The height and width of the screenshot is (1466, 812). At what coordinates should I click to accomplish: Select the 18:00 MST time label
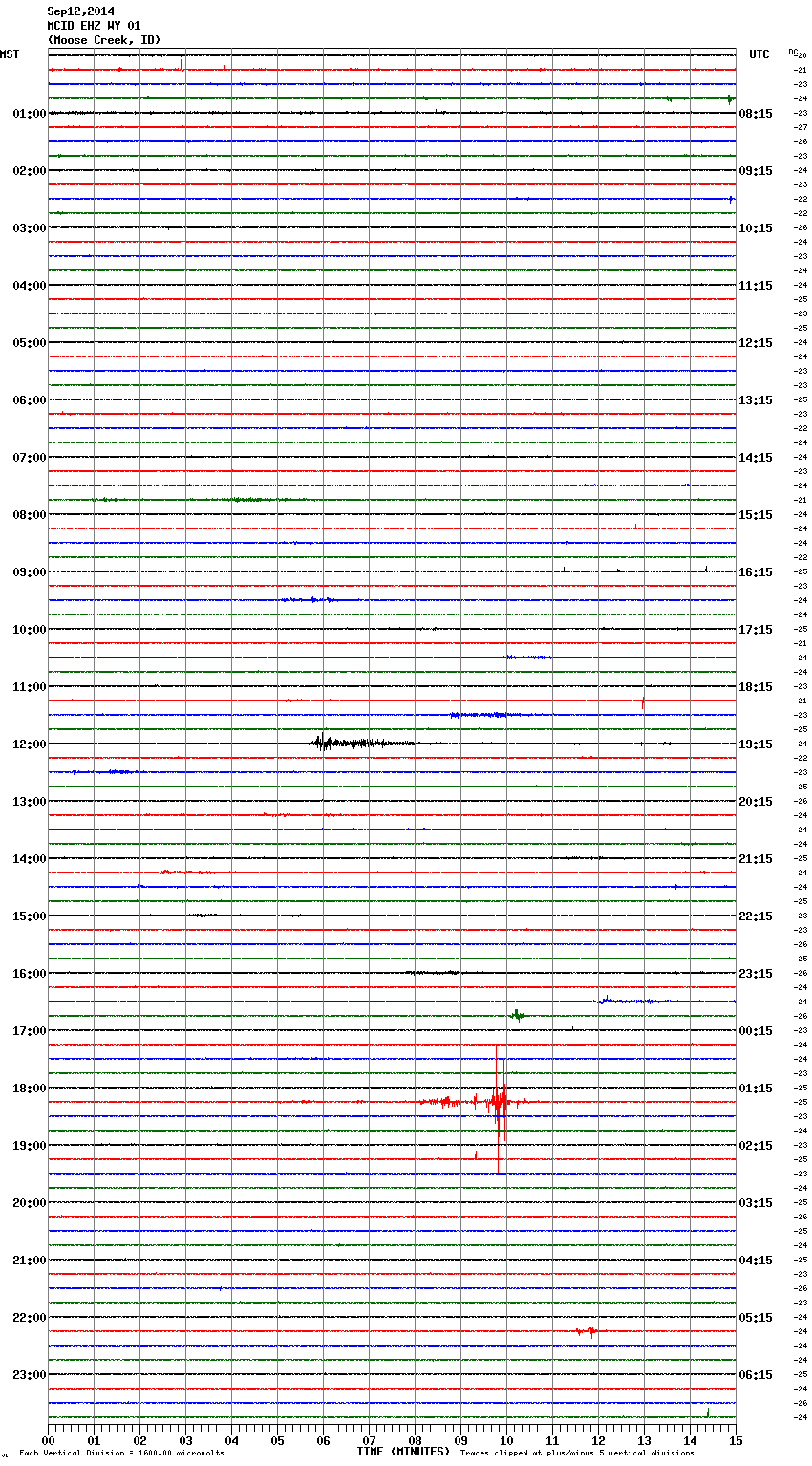click(30, 1089)
